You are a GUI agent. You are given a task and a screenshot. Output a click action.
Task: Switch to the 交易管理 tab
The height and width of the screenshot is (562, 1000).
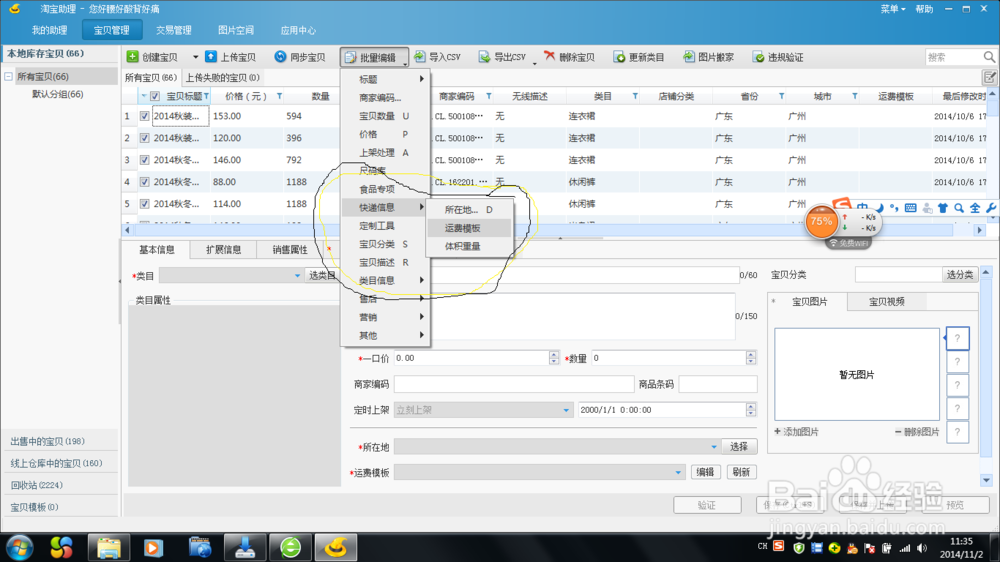173,30
